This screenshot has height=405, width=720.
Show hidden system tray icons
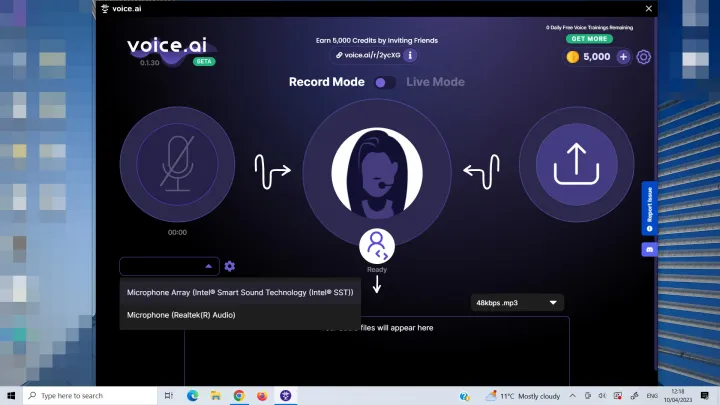click(573, 395)
